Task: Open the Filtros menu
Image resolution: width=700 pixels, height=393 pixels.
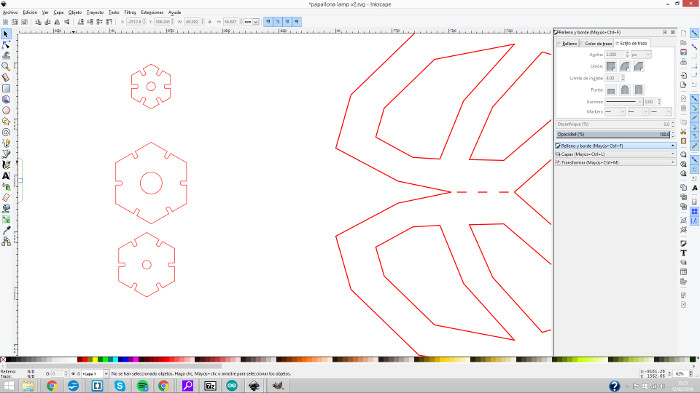Action: [x=130, y=13]
